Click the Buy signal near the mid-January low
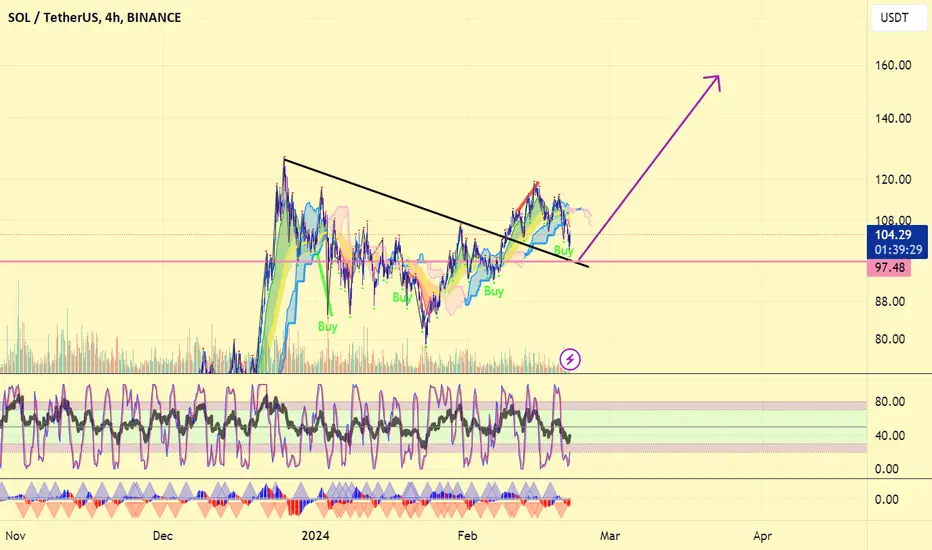The height and width of the screenshot is (550, 932). click(x=402, y=297)
